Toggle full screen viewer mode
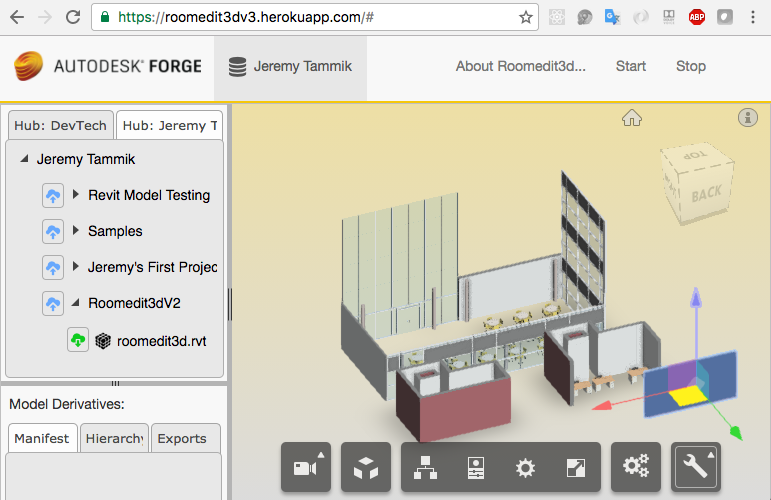The height and width of the screenshot is (500, 771). click(575, 468)
